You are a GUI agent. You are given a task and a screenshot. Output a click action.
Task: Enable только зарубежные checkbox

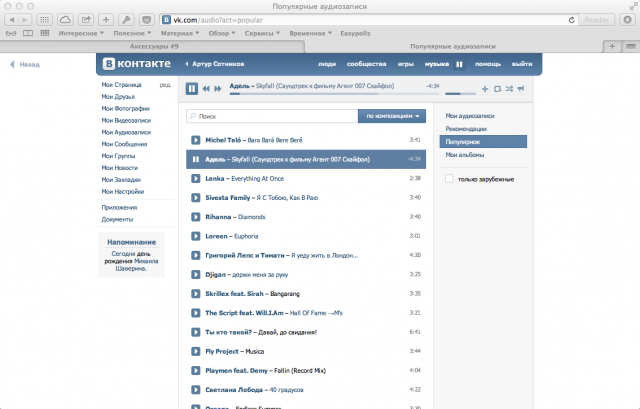[x=449, y=179]
